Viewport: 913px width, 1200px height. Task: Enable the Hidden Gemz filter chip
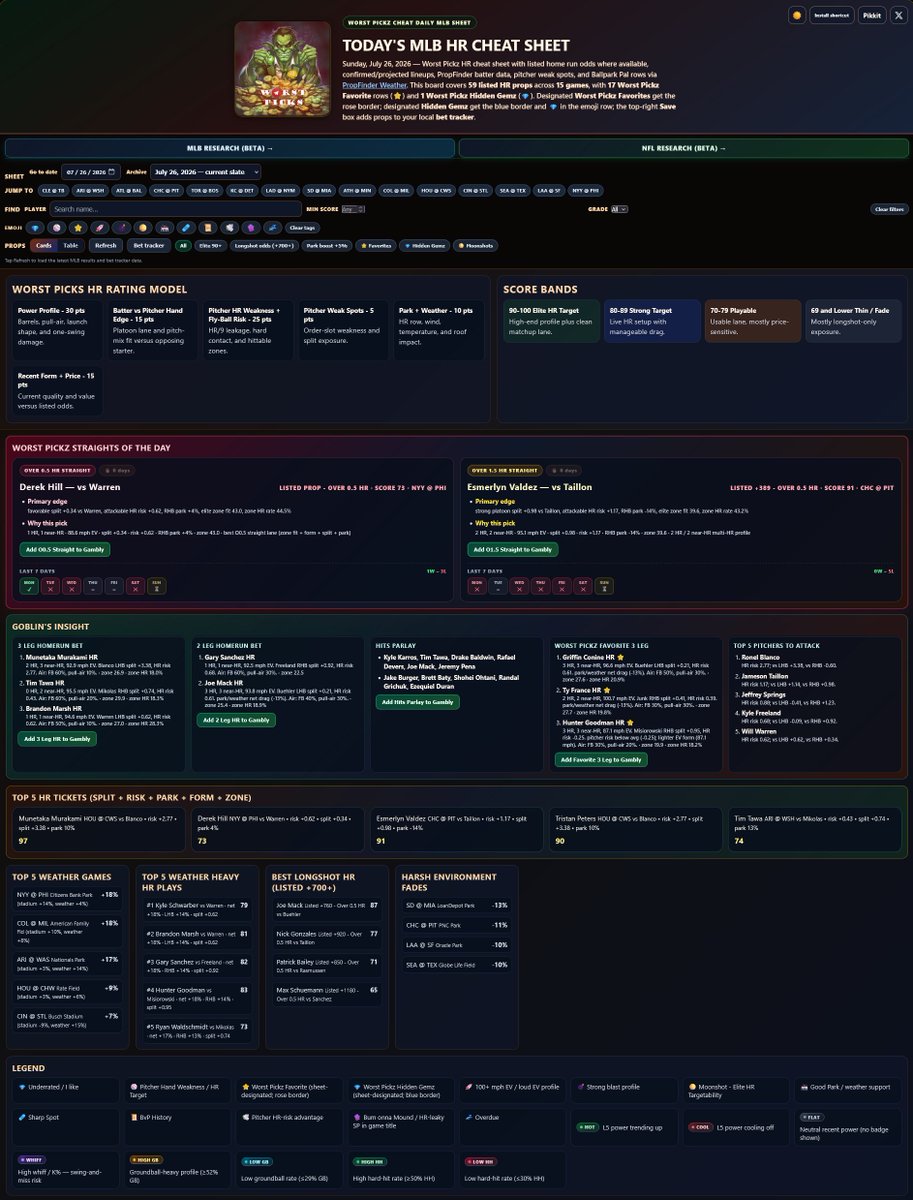(425, 245)
